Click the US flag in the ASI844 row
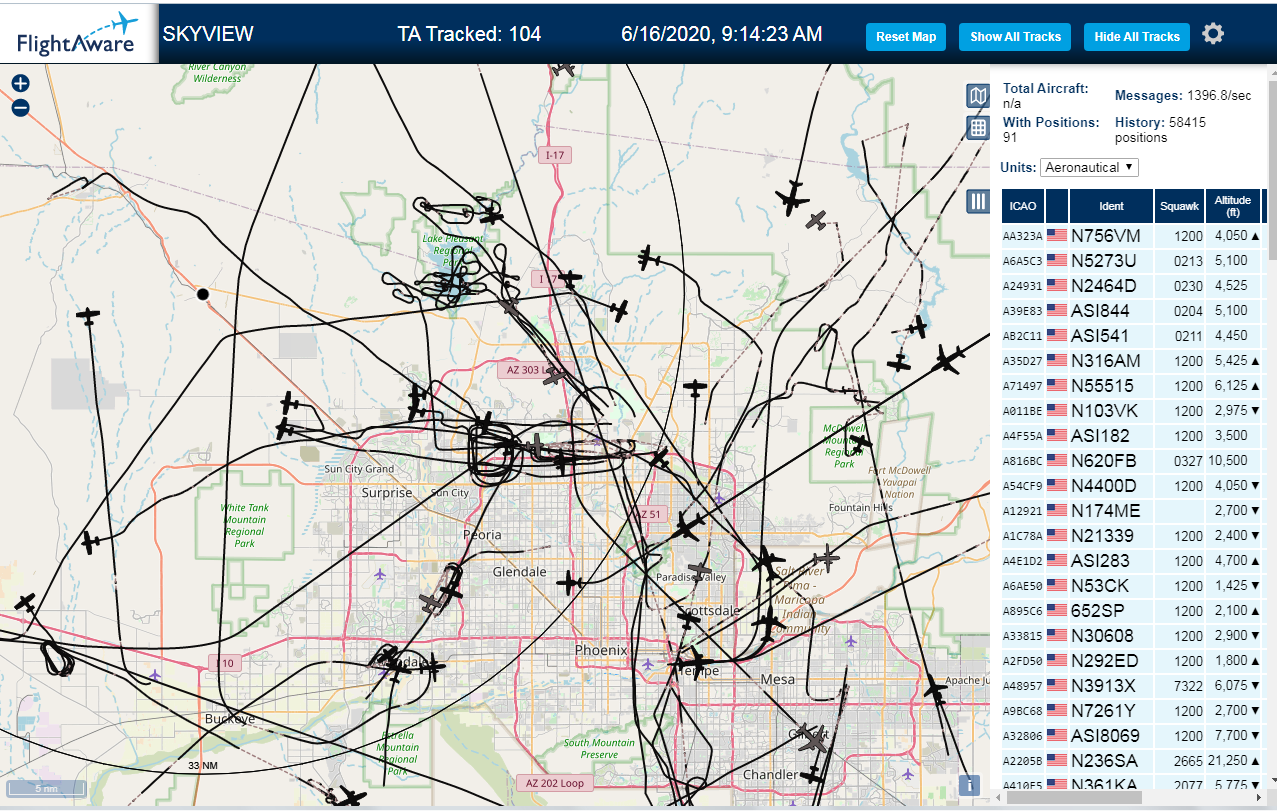1277x811 pixels. pyautogui.click(x=1057, y=311)
